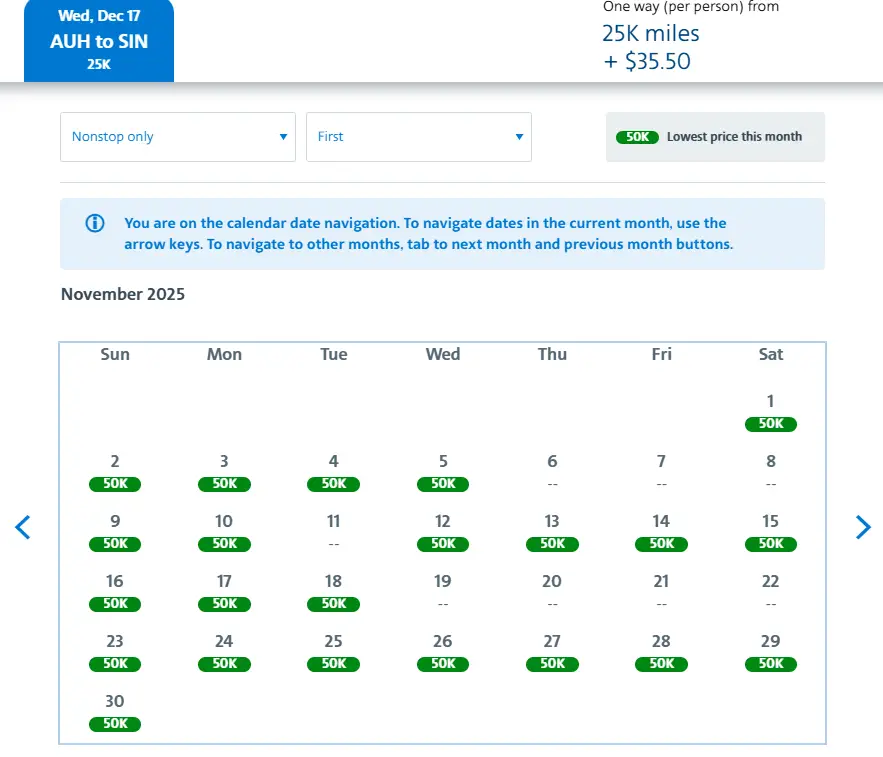Click the Tue column header

pos(333,354)
